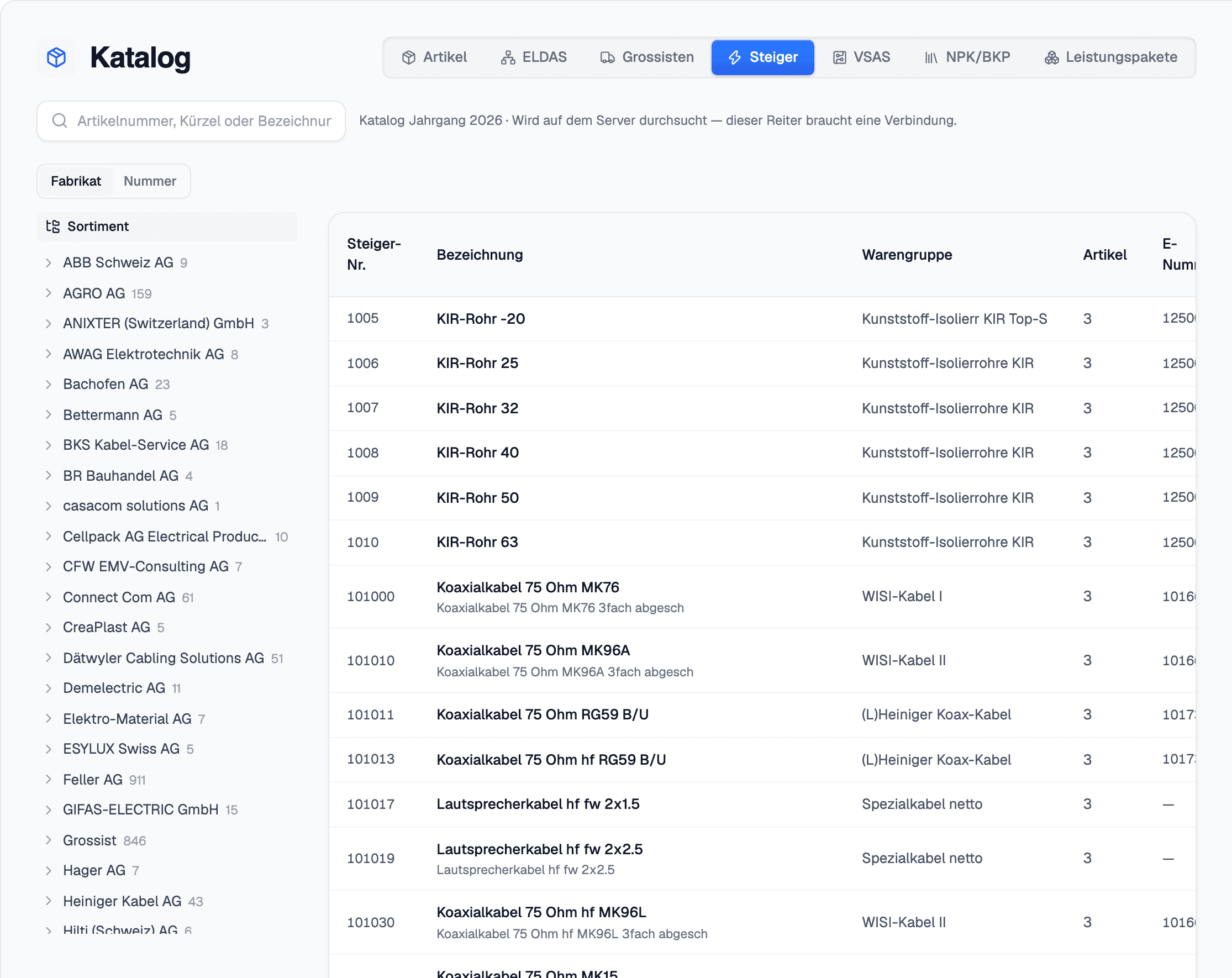
Task: Open the Leistungspakete tab
Action: pyautogui.click(x=1111, y=57)
